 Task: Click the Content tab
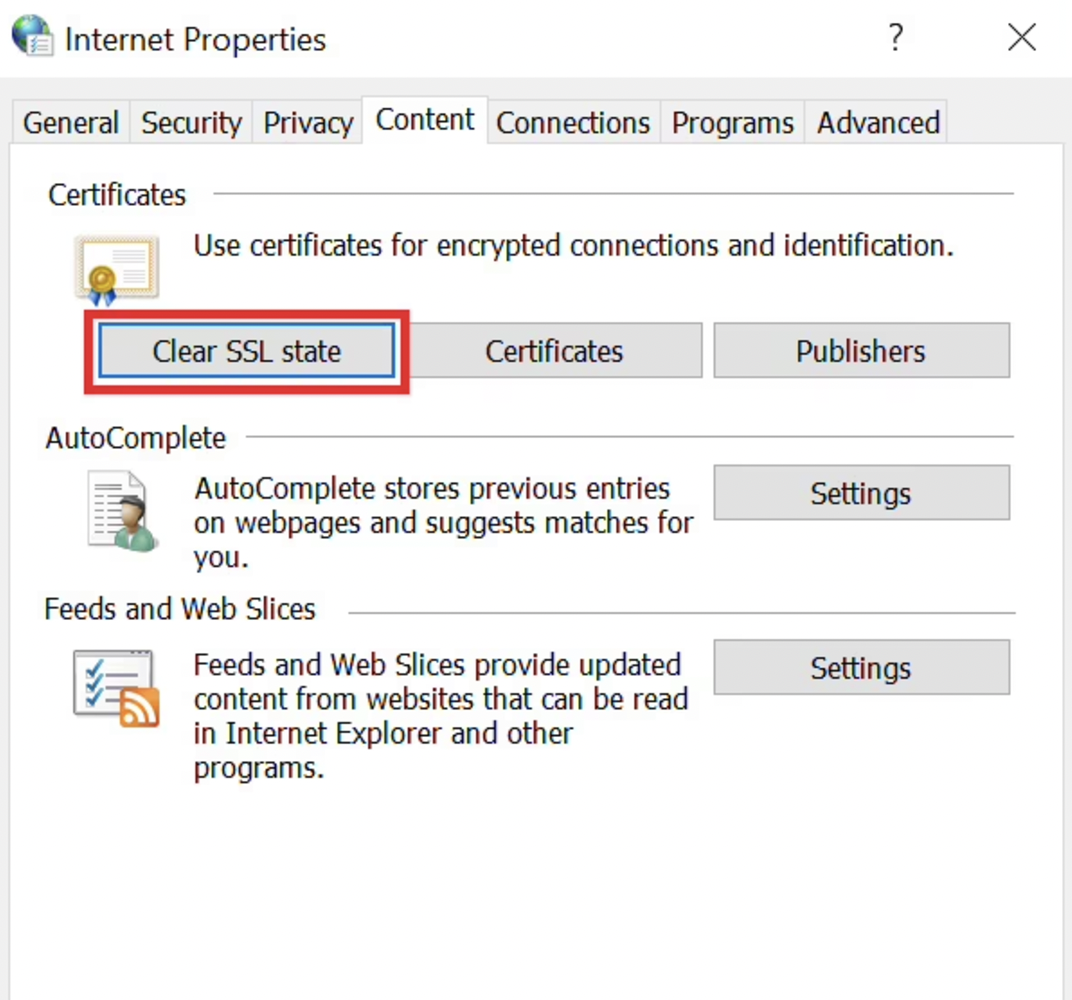pyautogui.click(x=425, y=120)
